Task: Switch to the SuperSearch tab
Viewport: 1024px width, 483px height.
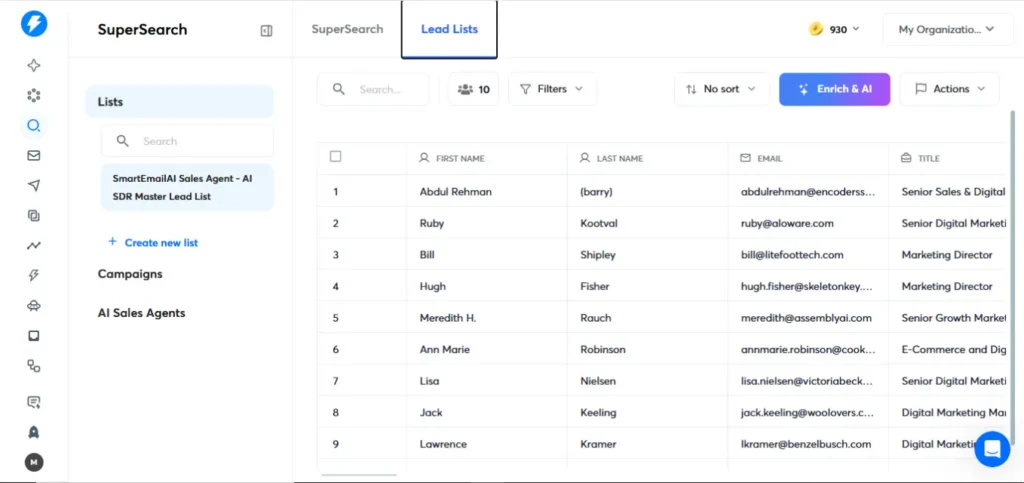Action: click(x=347, y=29)
